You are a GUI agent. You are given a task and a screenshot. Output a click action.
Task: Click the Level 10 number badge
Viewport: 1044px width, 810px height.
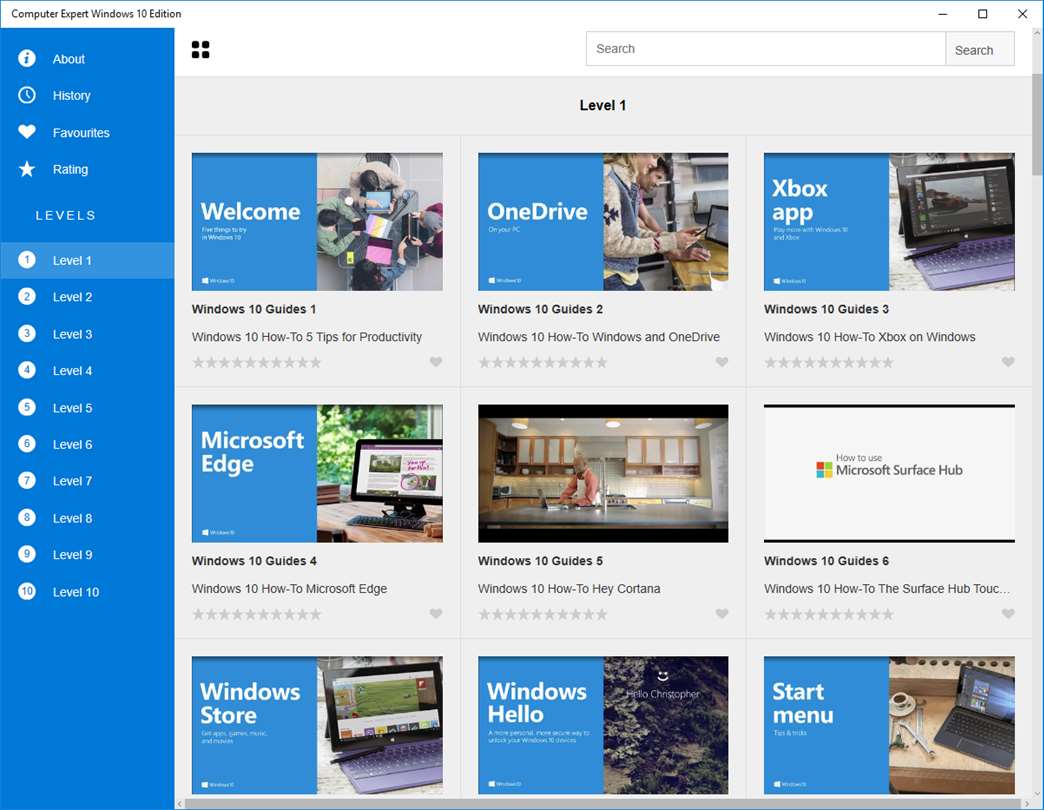27,591
